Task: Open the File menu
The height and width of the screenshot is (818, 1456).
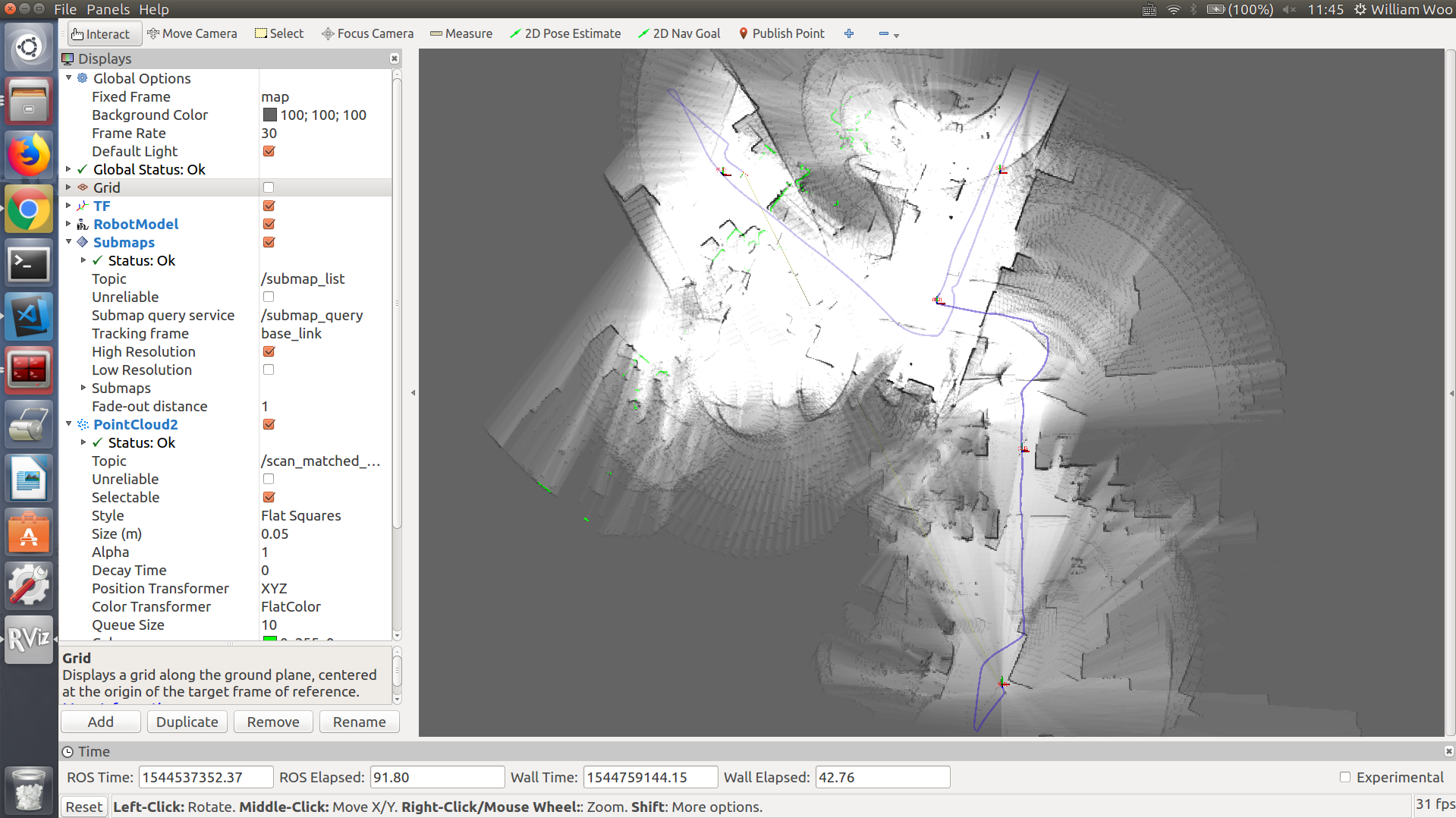Action: (x=65, y=9)
